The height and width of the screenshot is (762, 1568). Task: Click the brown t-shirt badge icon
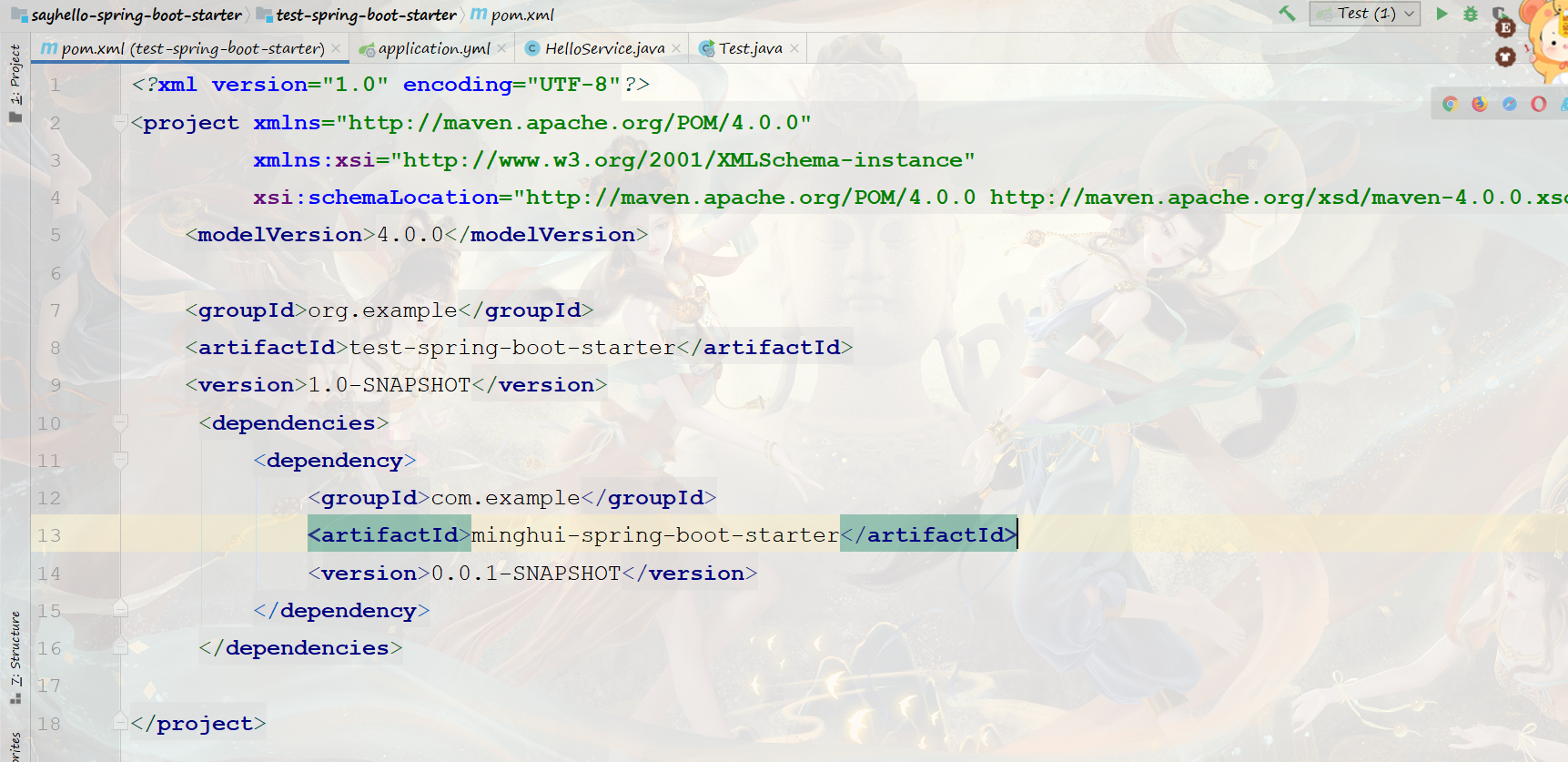pyautogui.click(x=1505, y=57)
